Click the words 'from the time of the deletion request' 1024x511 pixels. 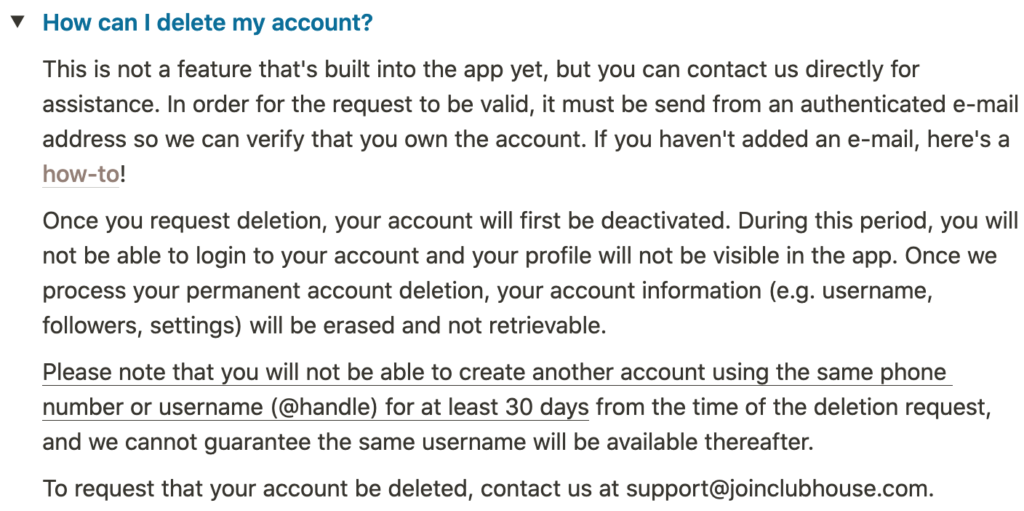(x=790, y=408)
